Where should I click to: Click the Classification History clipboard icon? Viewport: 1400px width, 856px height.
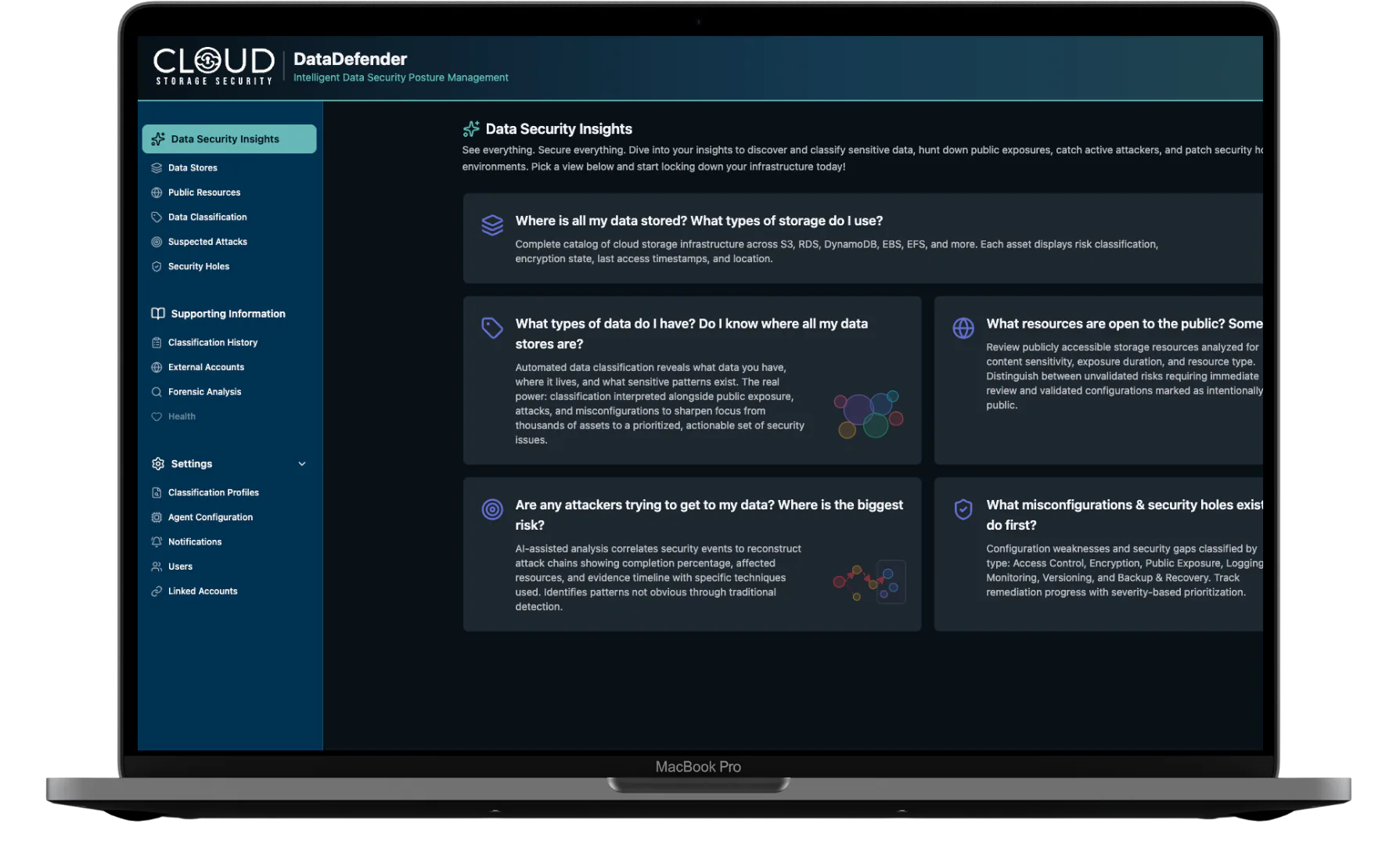(x=157, y=343)
